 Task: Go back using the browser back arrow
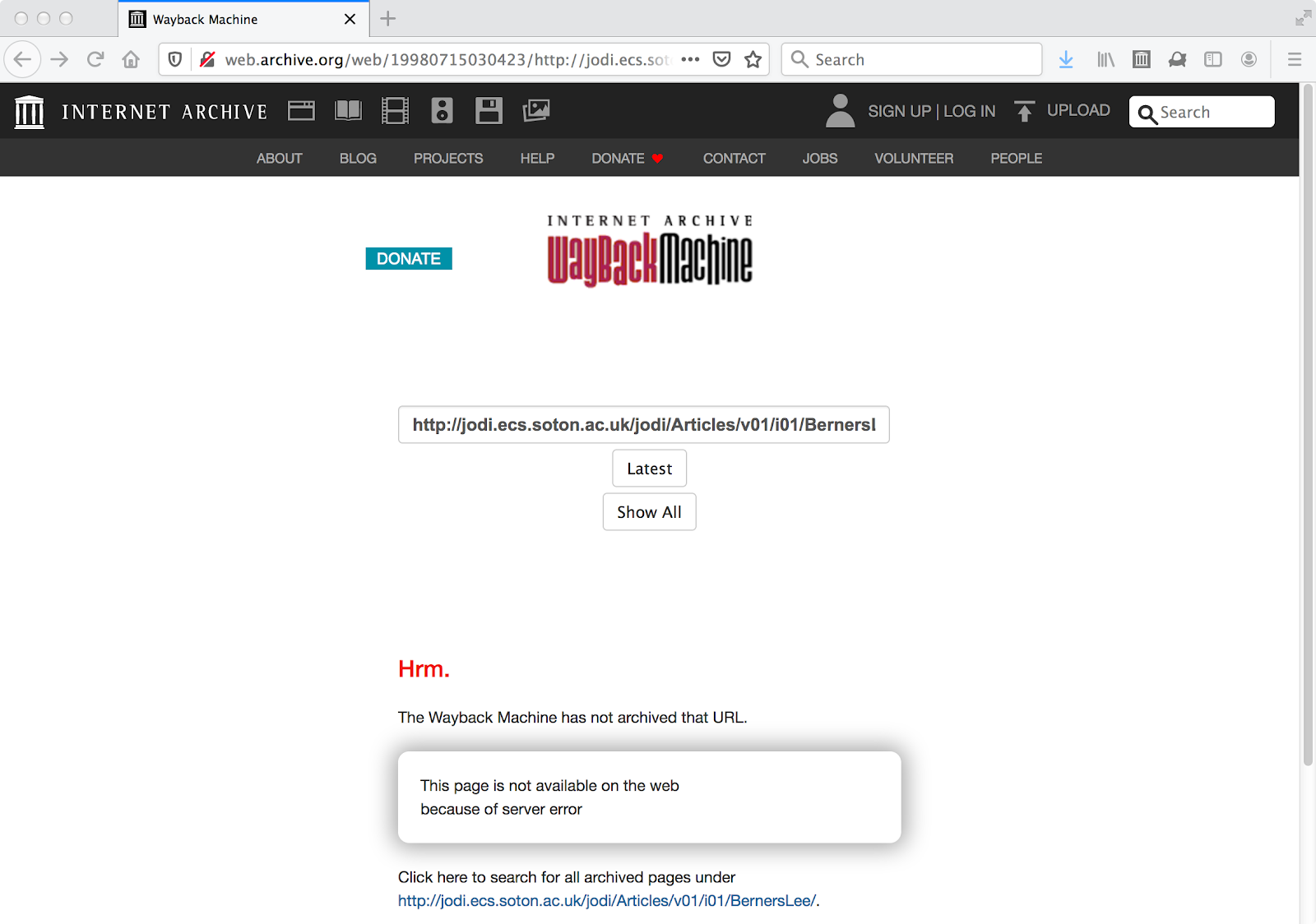(23, 59)
